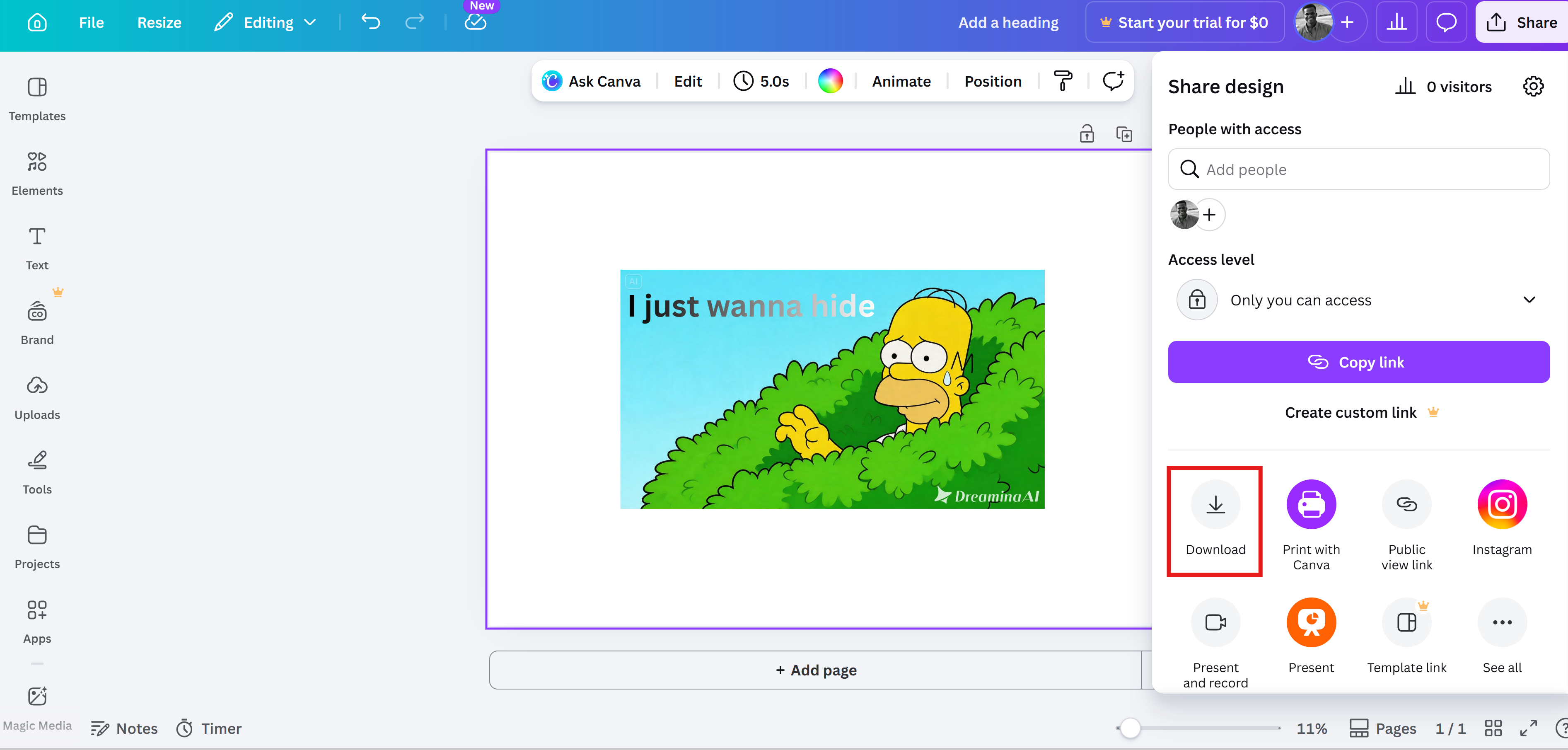Add a comment with bubble-plus icon
The width and height of the screenshot is (1568, 750).
1113,81
